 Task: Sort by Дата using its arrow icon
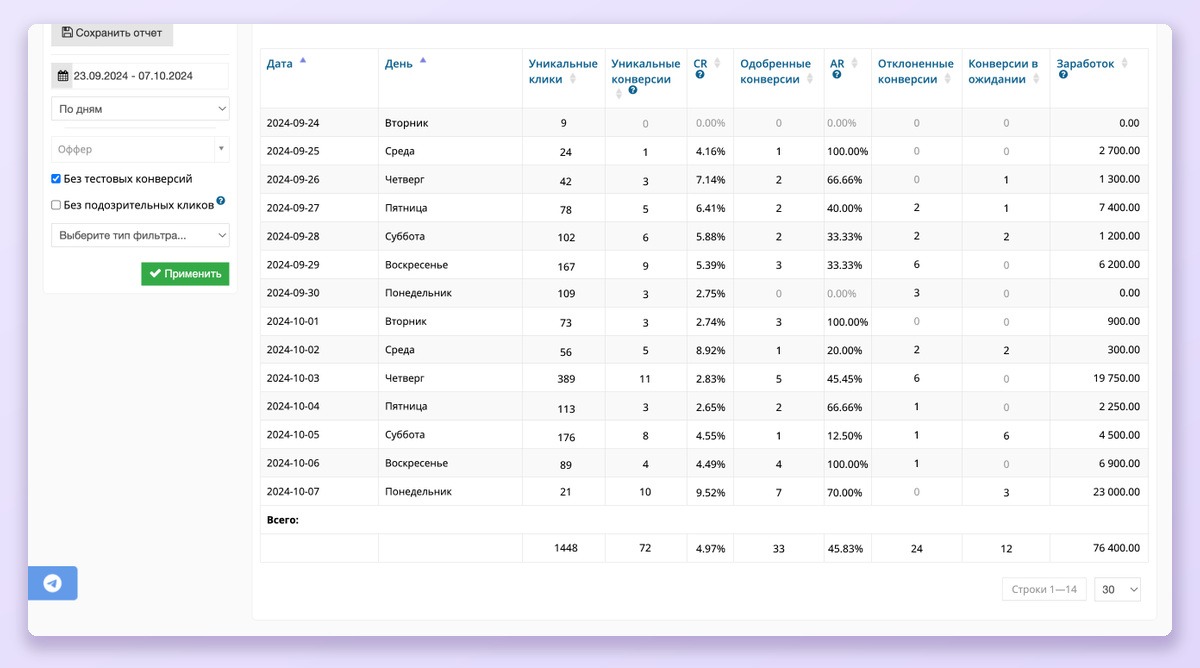coord(303,60)
